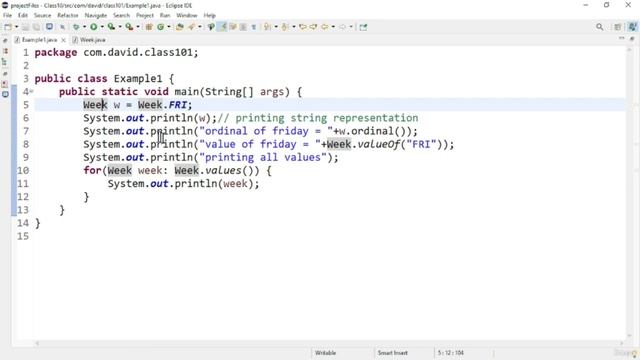Open the New wizard dropdown arrow
Image resolution: width=640 pixels, height=360 pixels.
[17, 27]
